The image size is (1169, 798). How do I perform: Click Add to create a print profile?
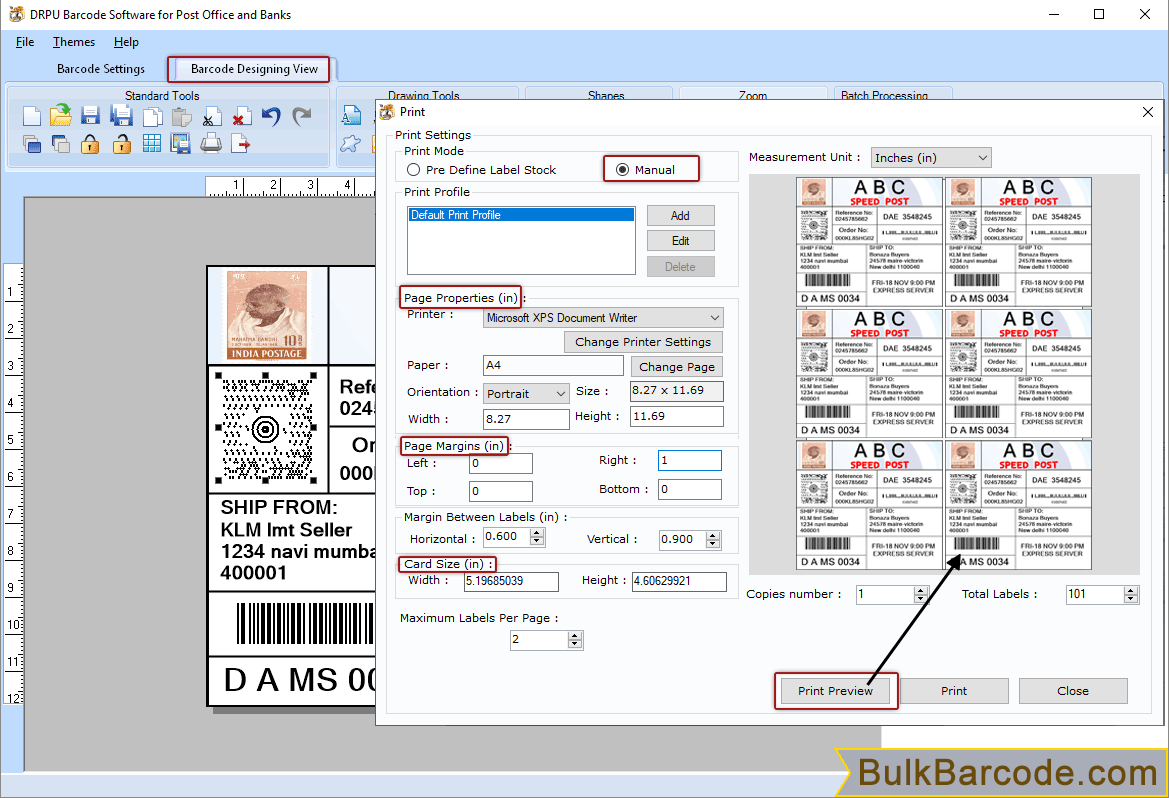(x=681, y=216)
